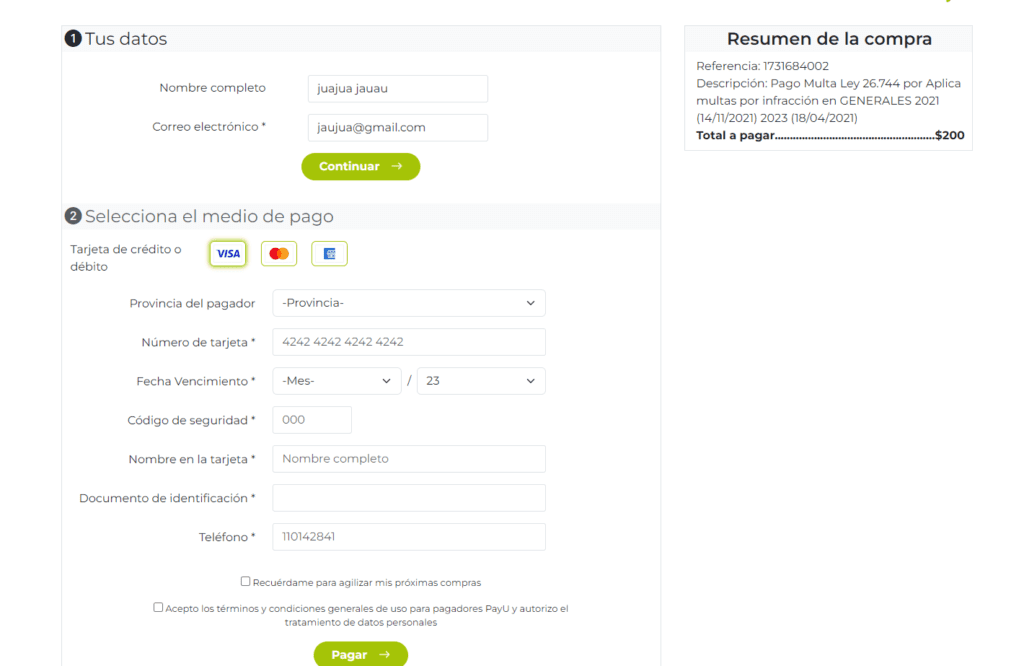
Task: Open the Provincia del pagador dropdown
Action: pos(409,303)
